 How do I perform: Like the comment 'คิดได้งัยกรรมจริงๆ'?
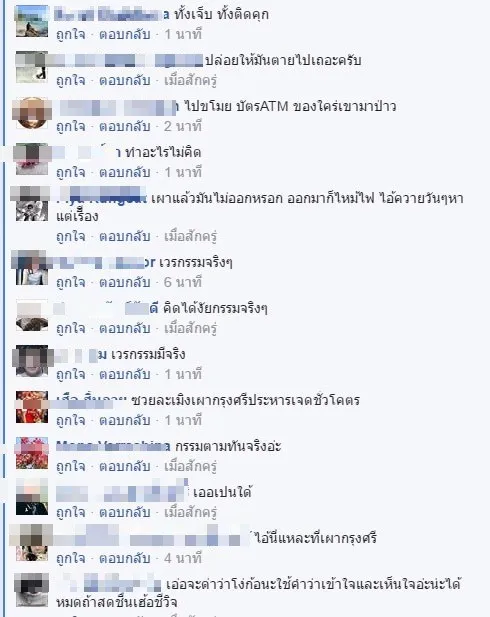pyautogui.click(x=70, y=329)
